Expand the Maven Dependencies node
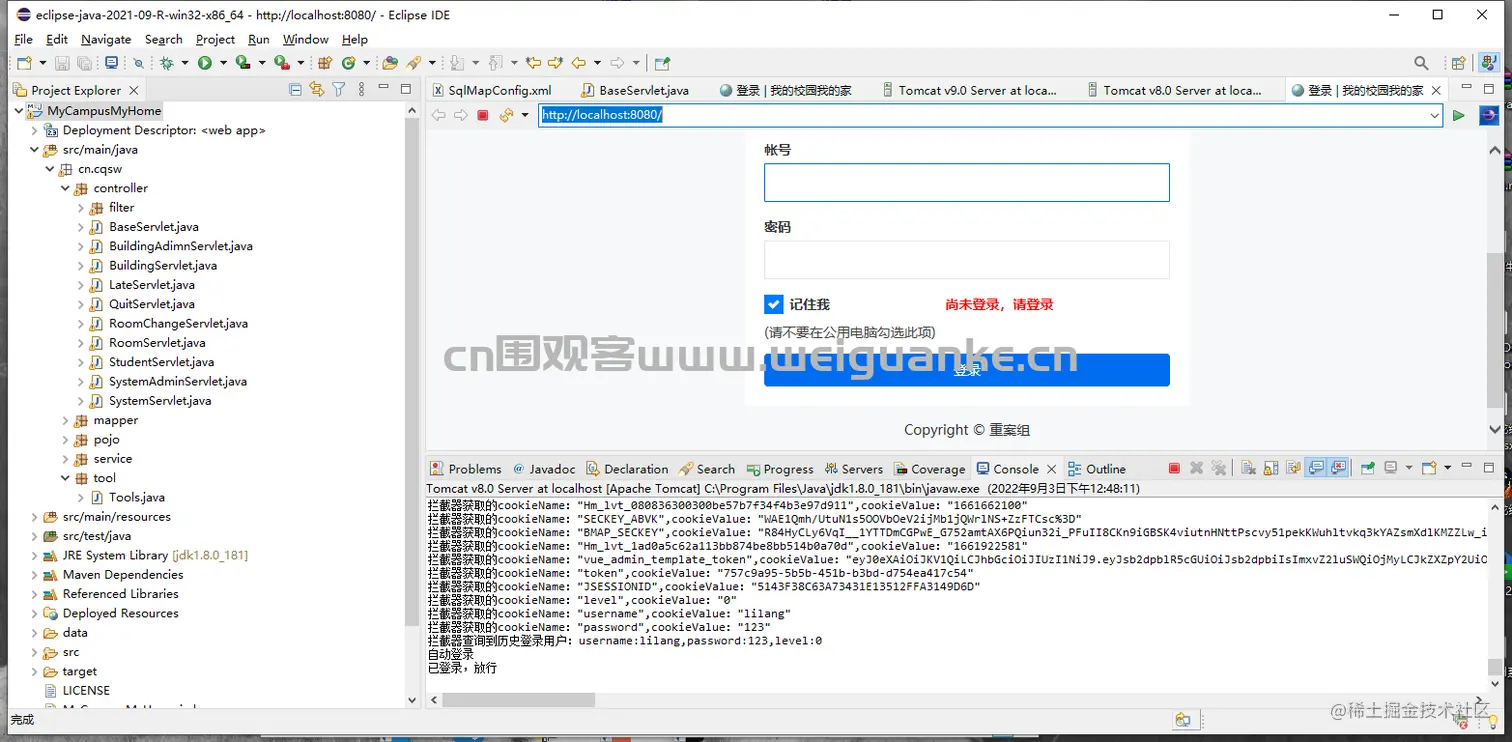 pos(35,575)
